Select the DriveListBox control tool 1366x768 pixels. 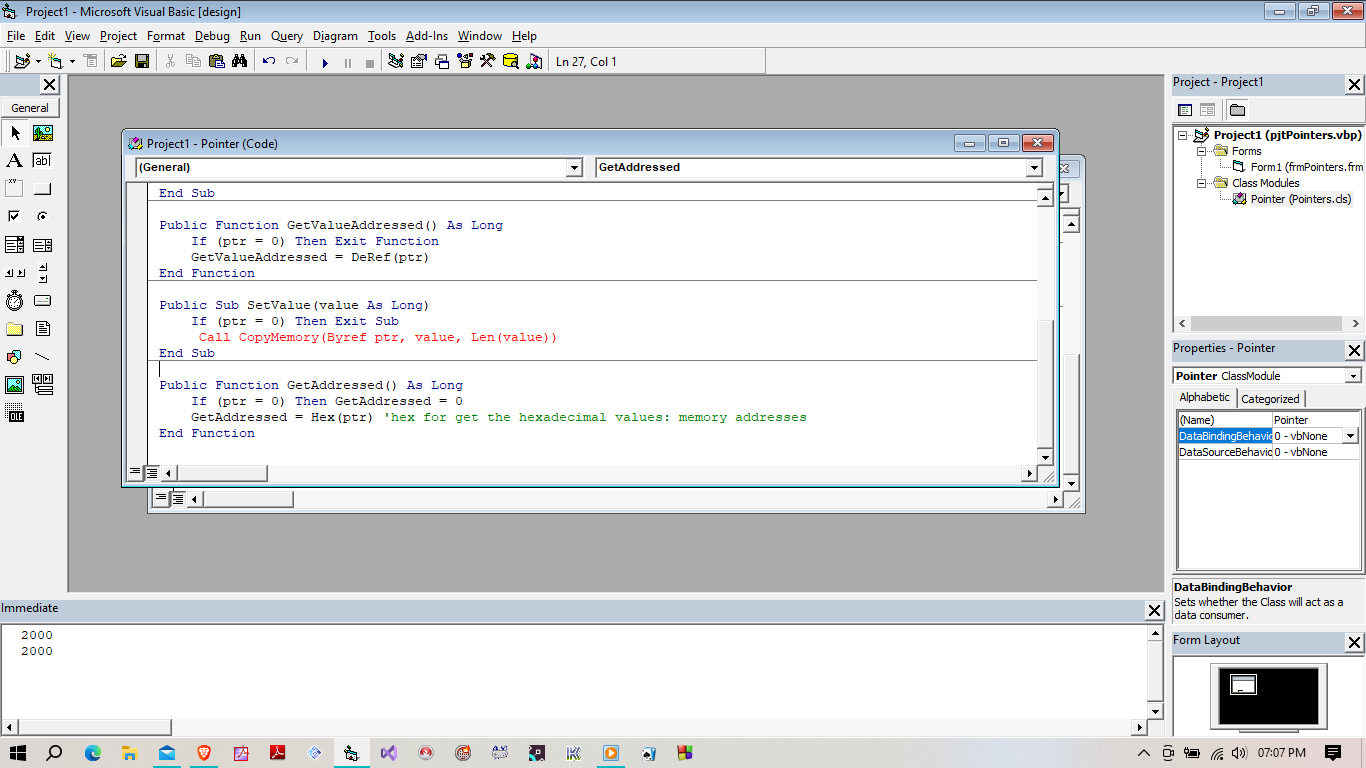[43, 301]
